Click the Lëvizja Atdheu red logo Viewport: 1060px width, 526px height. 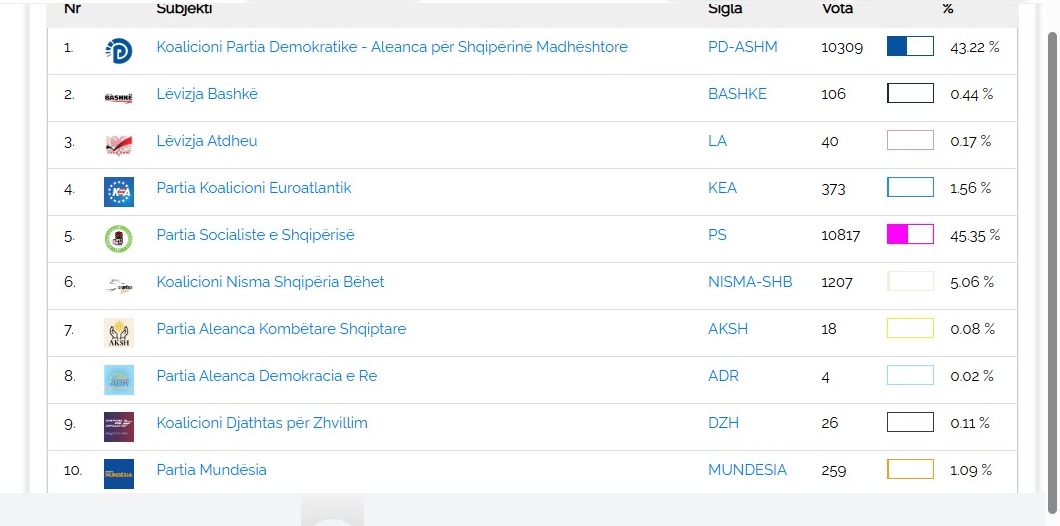pyautogui.click(x=118, y=145)
